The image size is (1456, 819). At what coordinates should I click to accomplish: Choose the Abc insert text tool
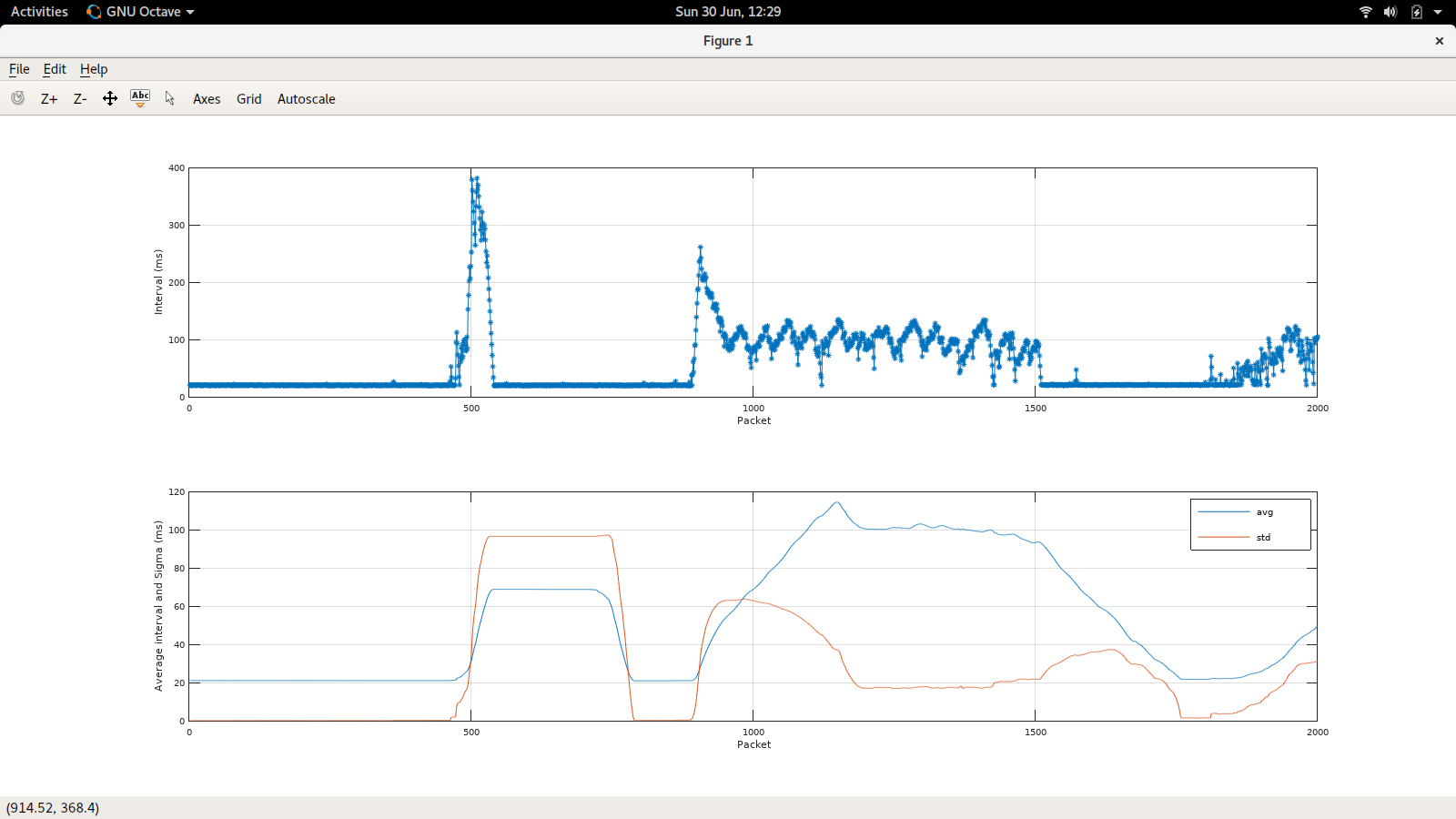pos(140,98)
